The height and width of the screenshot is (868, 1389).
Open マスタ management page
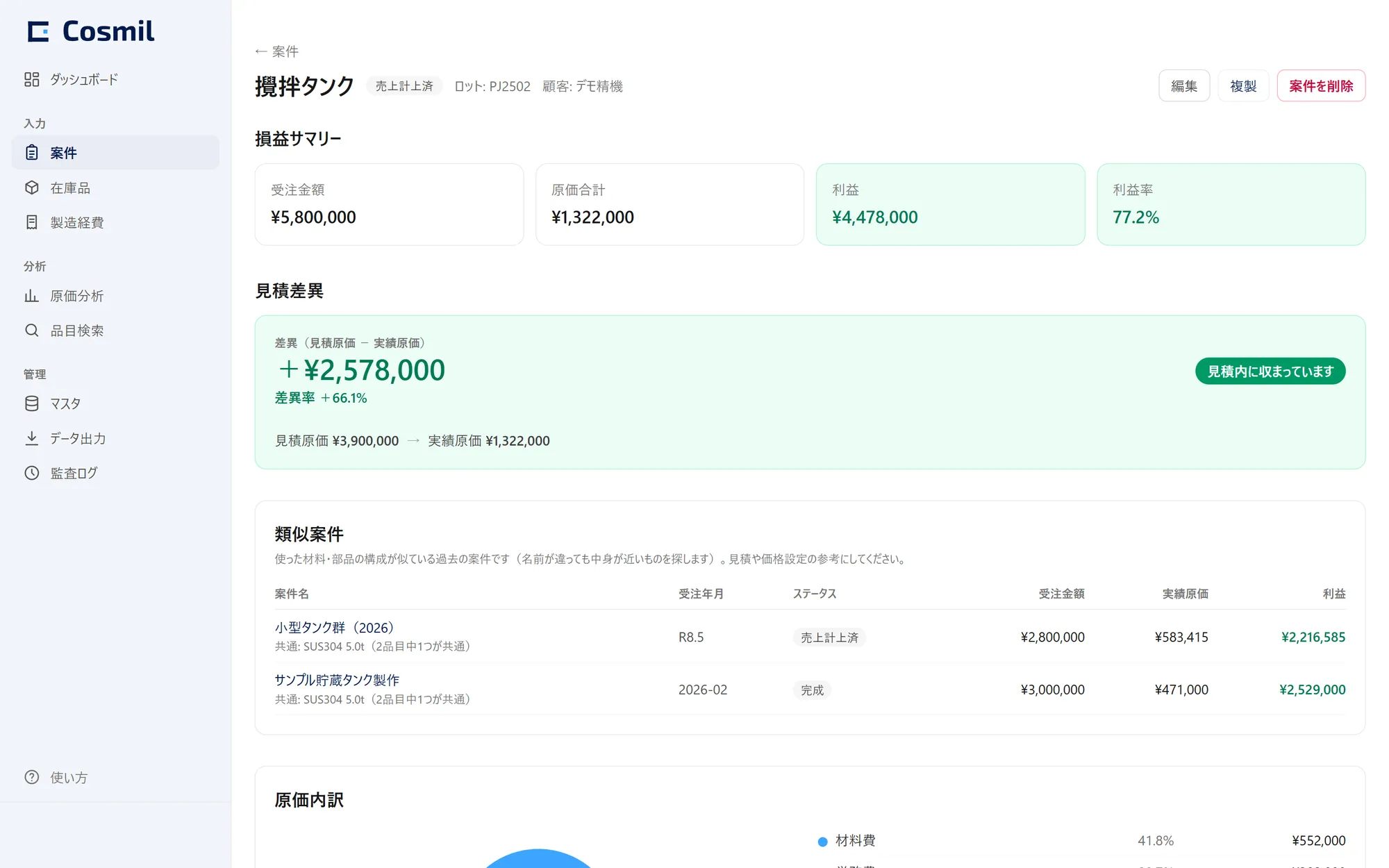click(x=115, y=403)
